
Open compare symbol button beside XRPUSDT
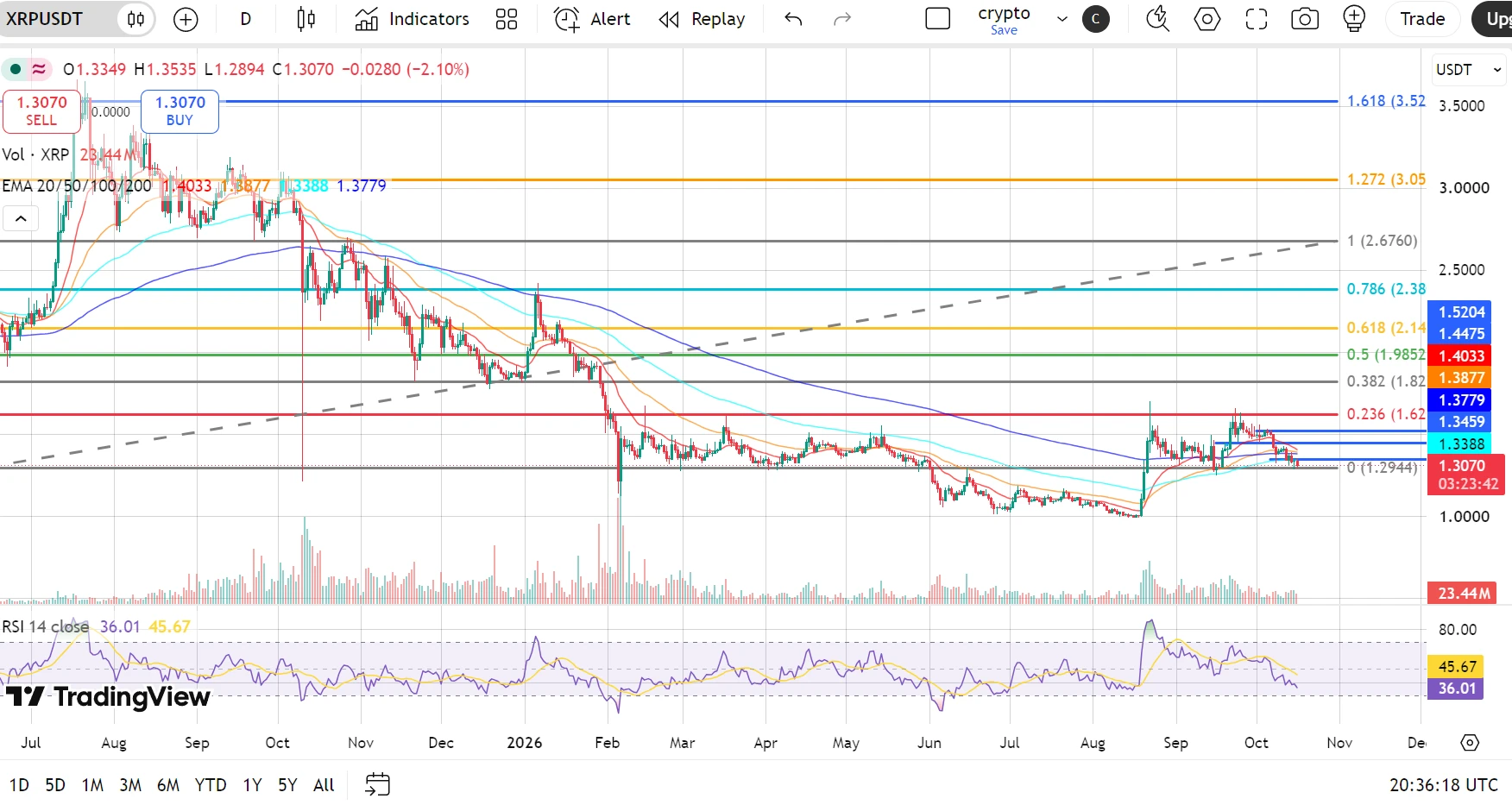click(x=135, y=19)
